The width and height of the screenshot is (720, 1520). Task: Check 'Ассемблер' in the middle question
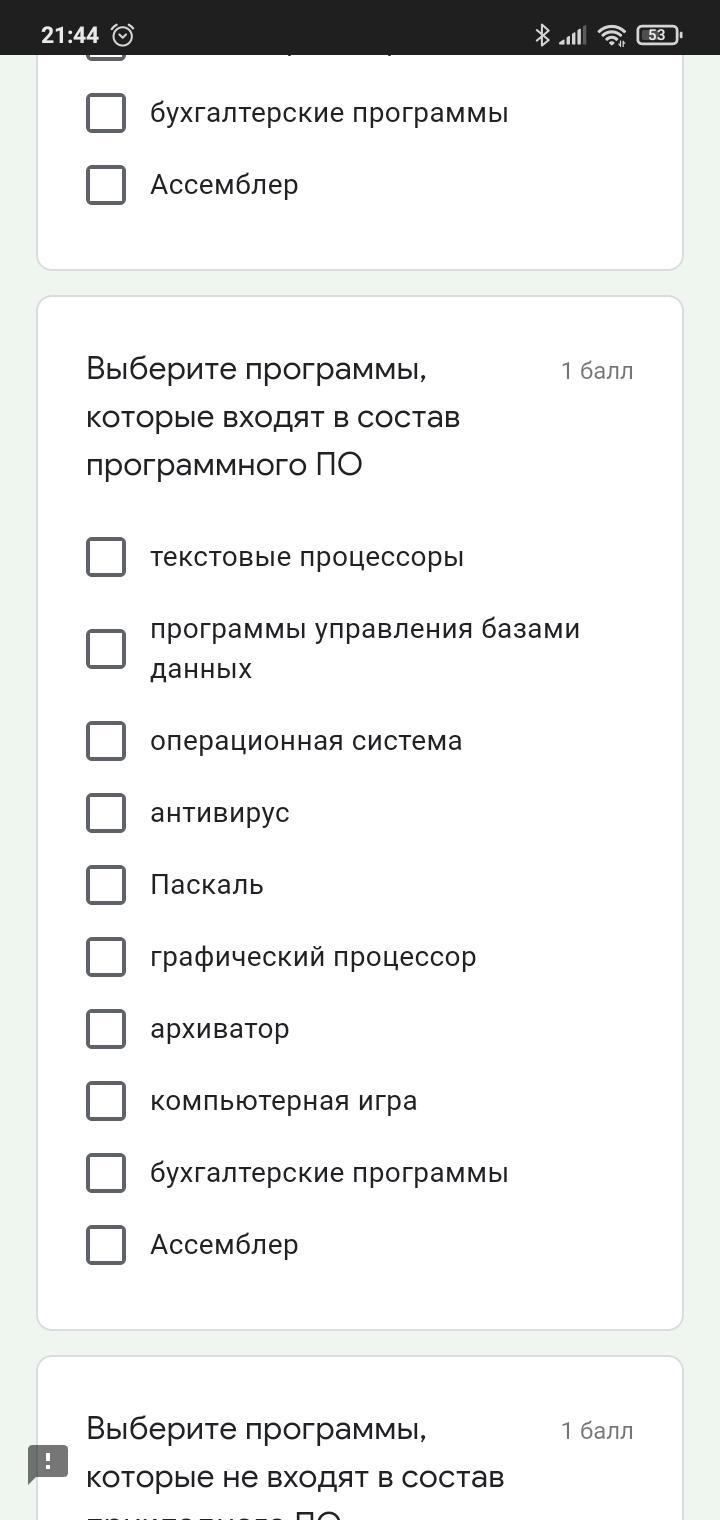click(106, 1245)
